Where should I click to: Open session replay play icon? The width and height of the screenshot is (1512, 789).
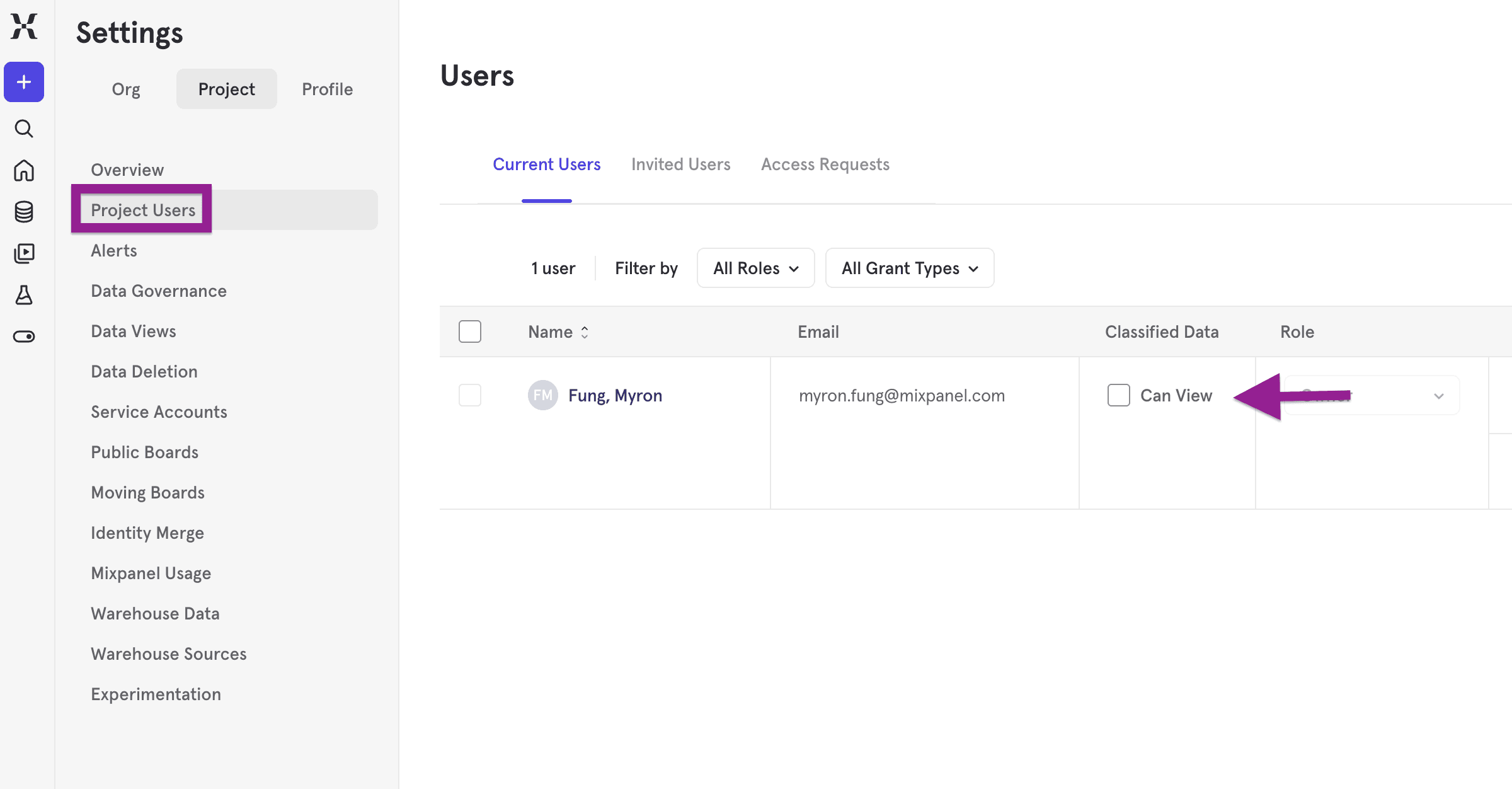click(24, 253)
